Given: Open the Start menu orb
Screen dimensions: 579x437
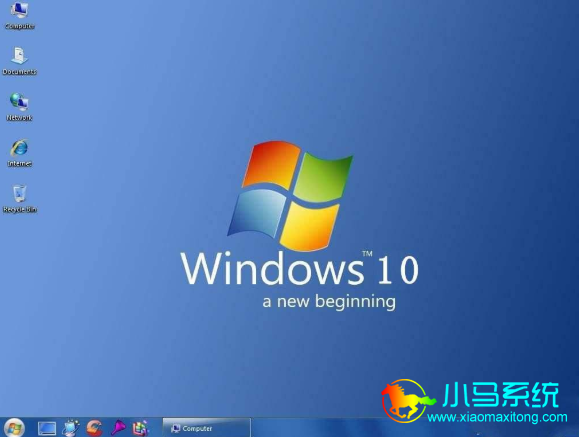Looking at the screenshot, I should tap(14, 428).
